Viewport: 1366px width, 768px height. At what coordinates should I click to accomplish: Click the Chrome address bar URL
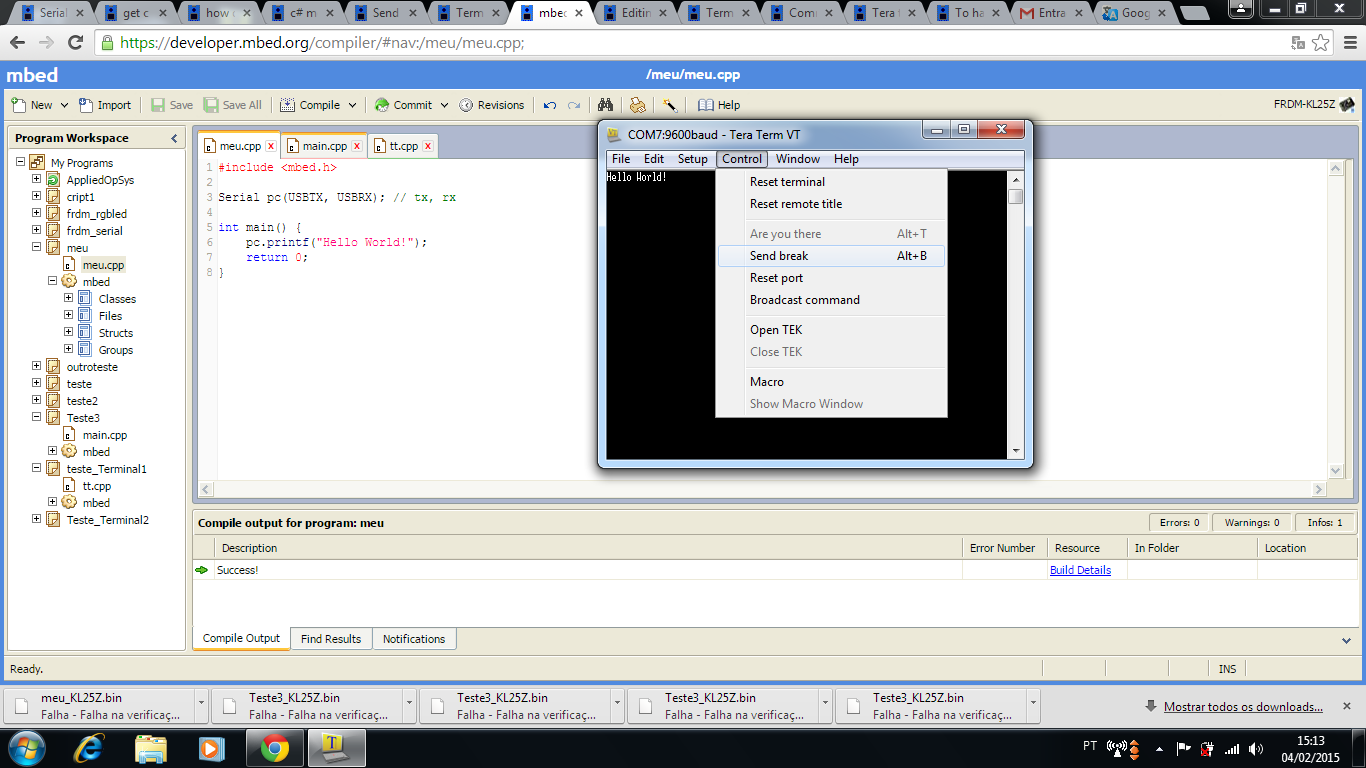(x=320, y=43)
